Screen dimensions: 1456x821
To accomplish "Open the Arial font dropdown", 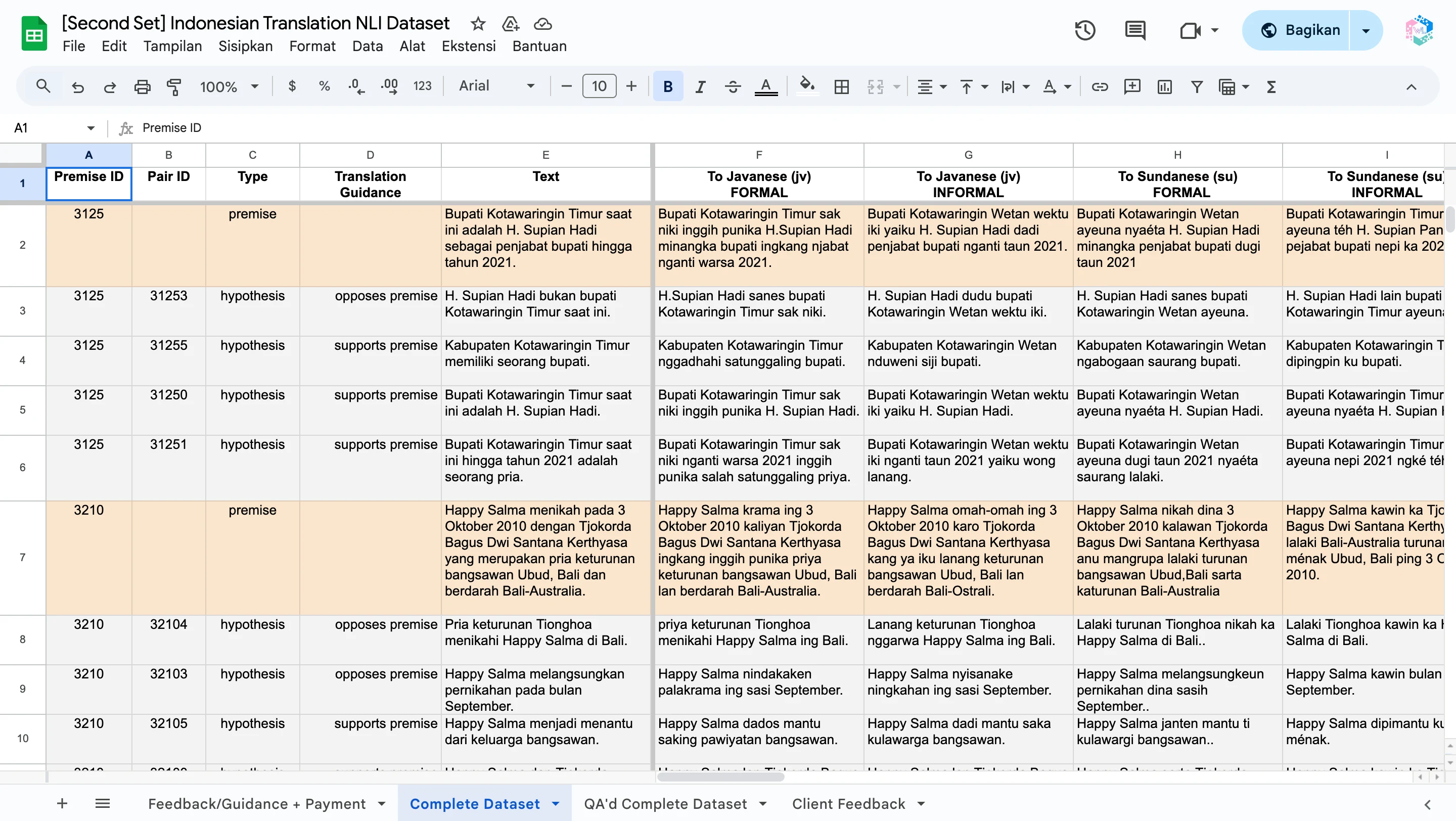I will tap(495, 86).
